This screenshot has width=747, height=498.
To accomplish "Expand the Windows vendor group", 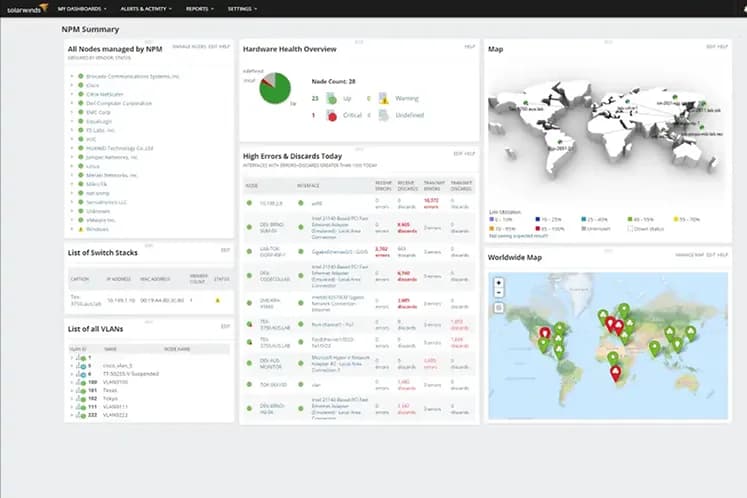I will click(72, 229).
